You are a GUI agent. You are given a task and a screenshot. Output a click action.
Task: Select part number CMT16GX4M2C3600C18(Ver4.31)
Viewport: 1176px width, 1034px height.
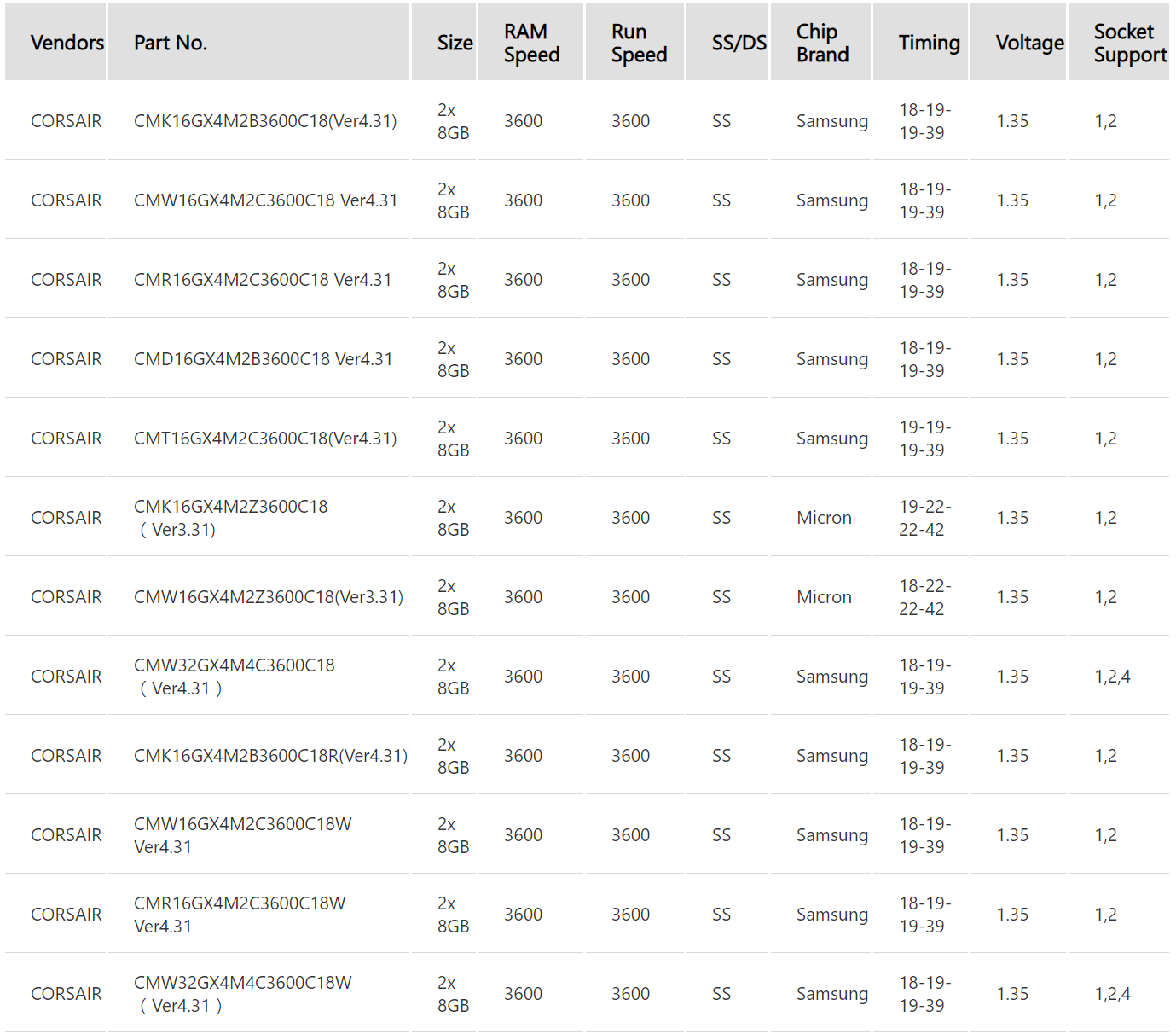click(265, 439)
